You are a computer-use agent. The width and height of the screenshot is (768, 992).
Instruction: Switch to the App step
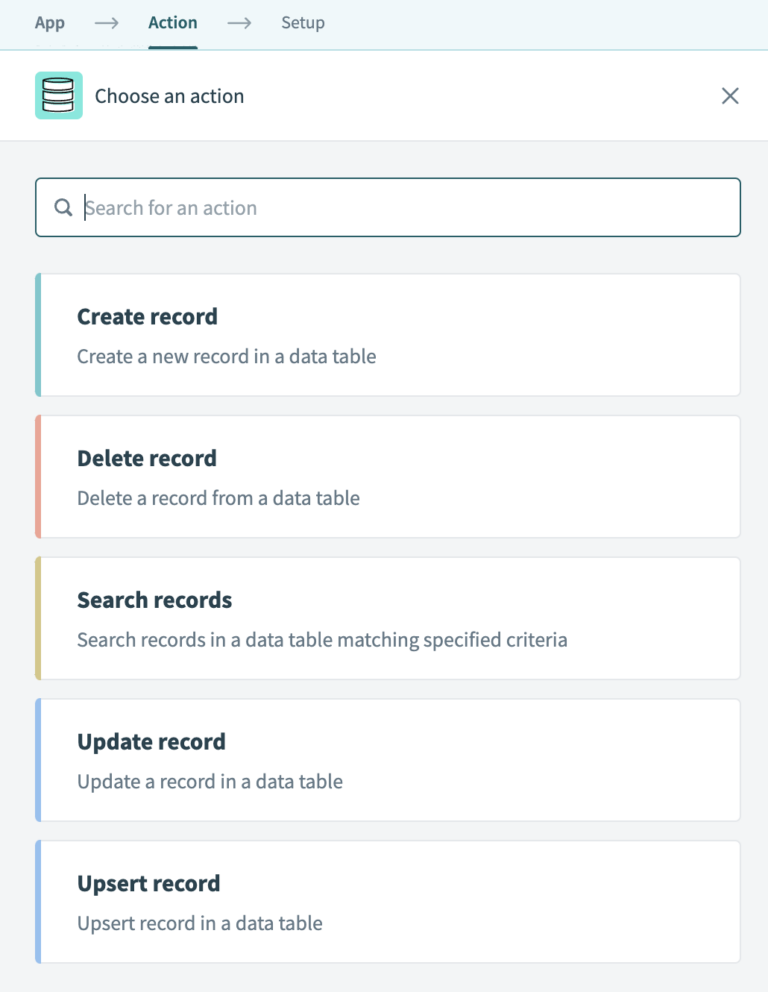[50, 22]
